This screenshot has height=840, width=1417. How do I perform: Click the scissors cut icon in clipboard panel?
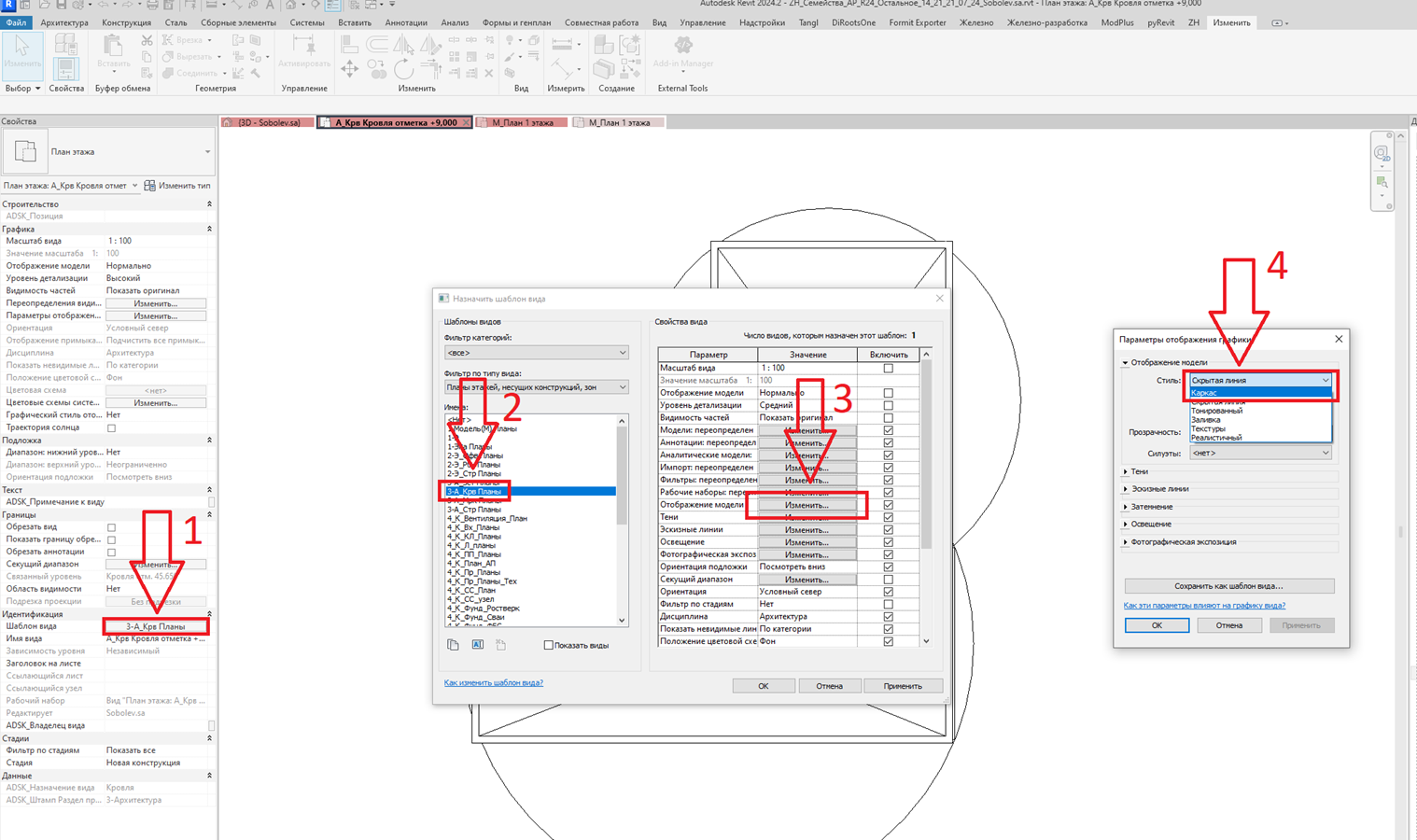pyautogui.click(x=147, y=41)
